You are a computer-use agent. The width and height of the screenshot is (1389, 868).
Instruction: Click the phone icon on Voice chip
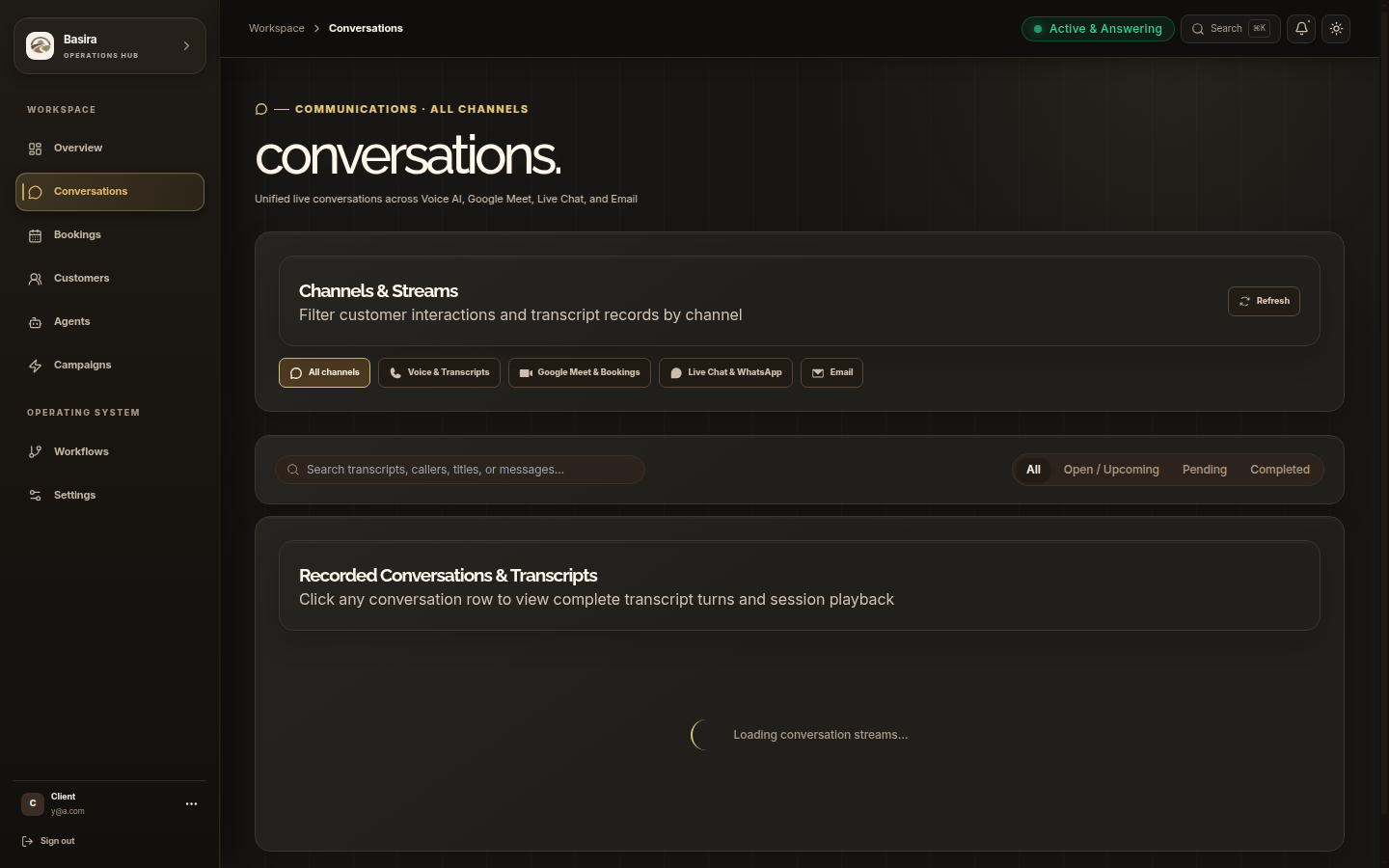[x=395, y=373]
